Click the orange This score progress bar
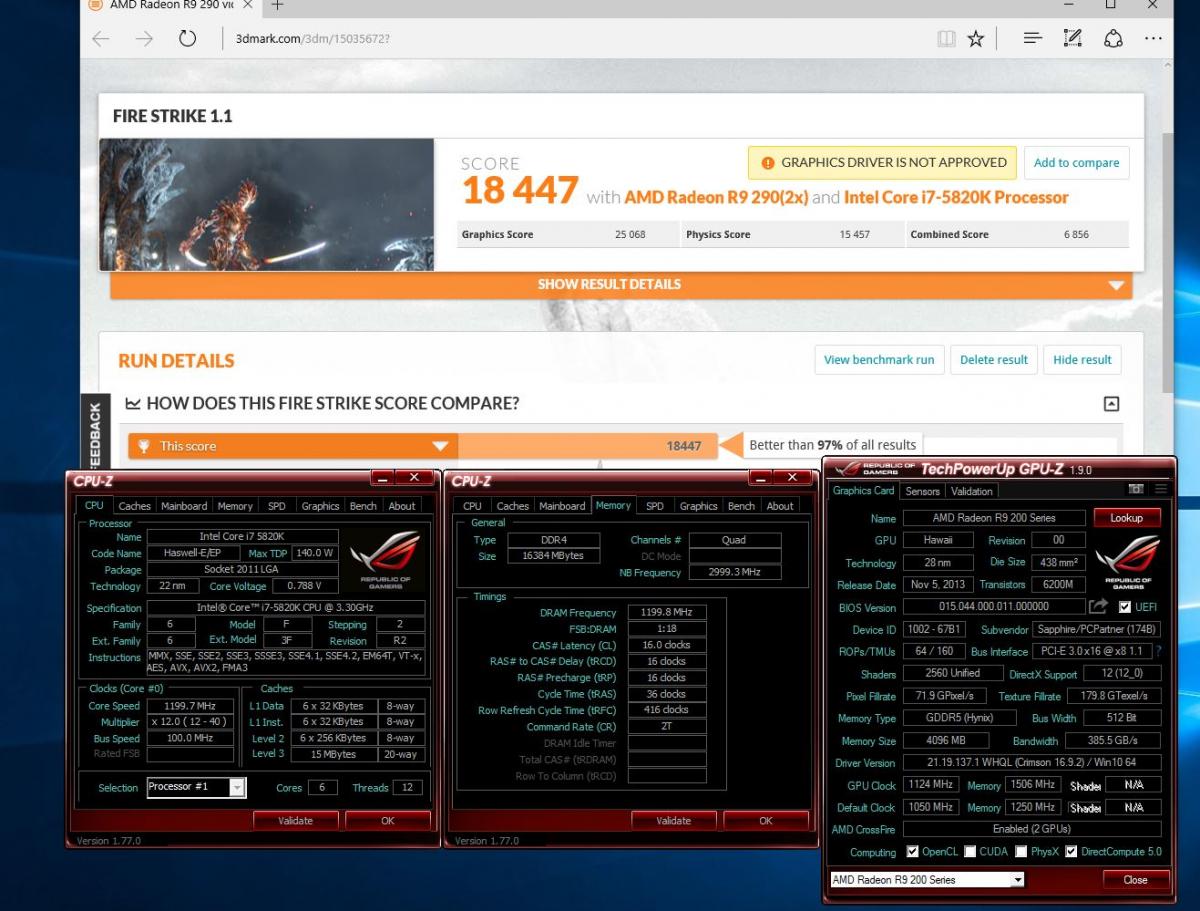1200x911 pixels. point(423,446)
